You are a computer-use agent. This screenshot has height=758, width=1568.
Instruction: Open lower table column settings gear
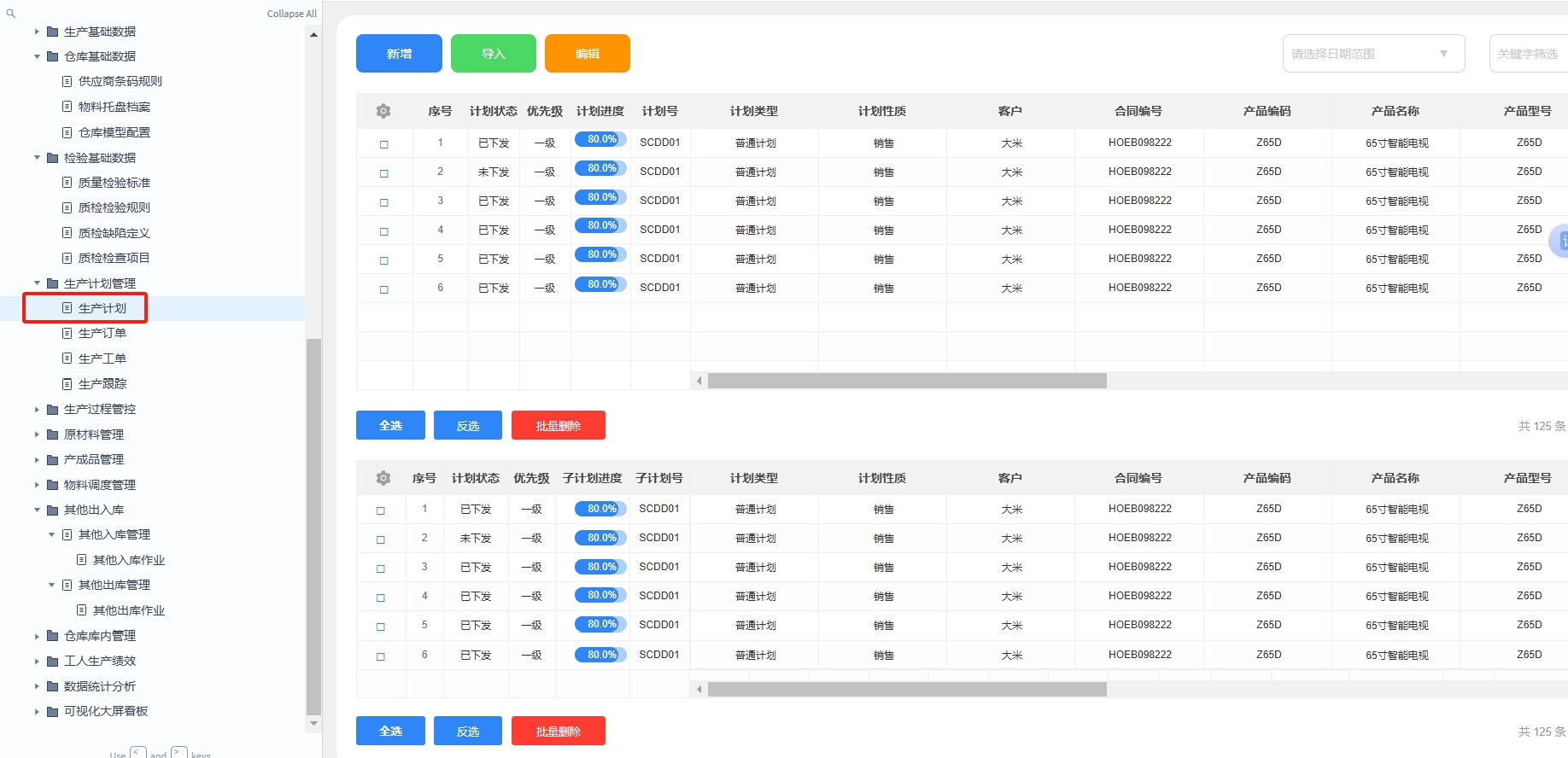383,478
